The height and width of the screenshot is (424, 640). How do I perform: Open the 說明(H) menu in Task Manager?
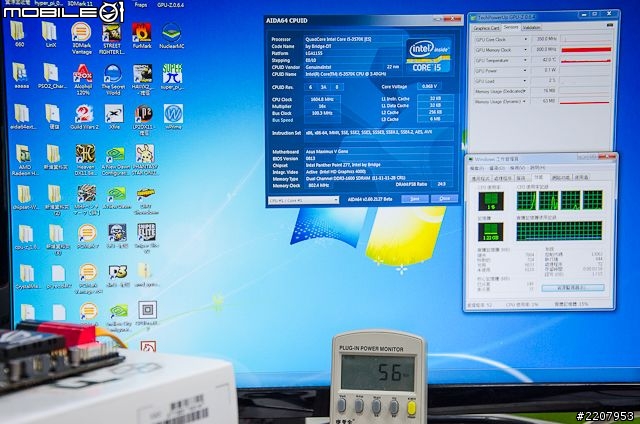coord(538,168)
